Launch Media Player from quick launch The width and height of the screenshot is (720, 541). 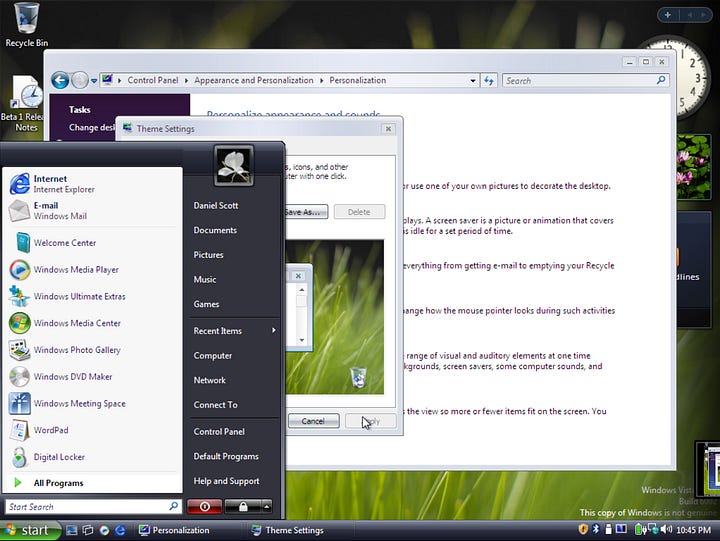(104, 530)
